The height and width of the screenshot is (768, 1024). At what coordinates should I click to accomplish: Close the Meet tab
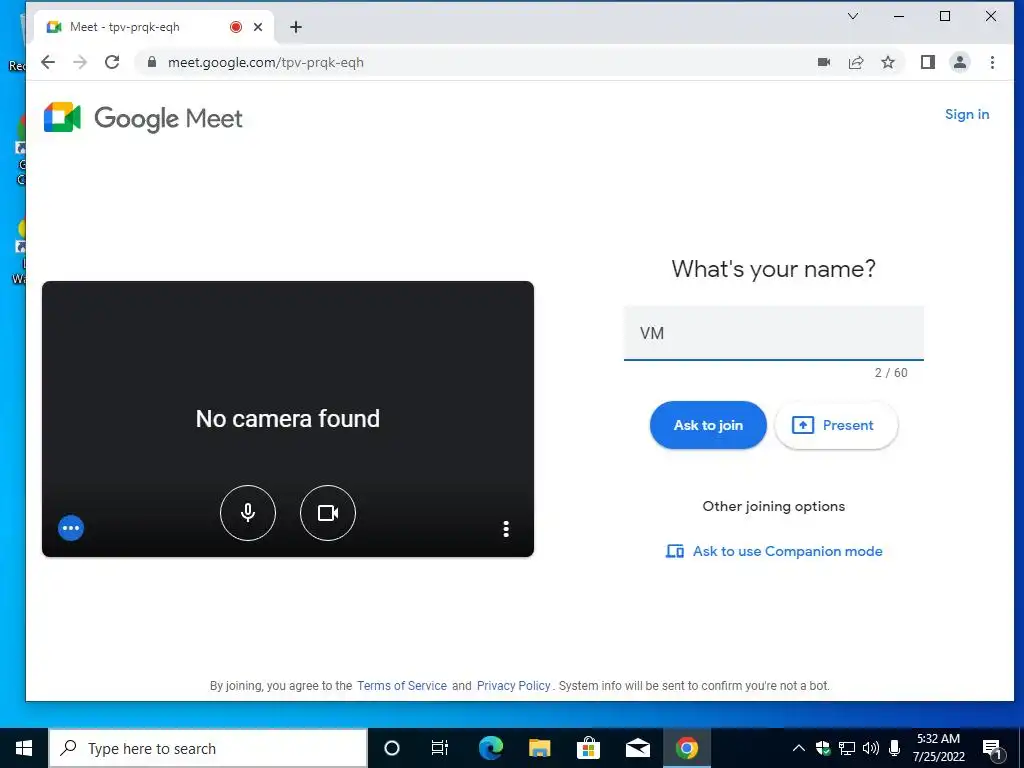[258, 27]
